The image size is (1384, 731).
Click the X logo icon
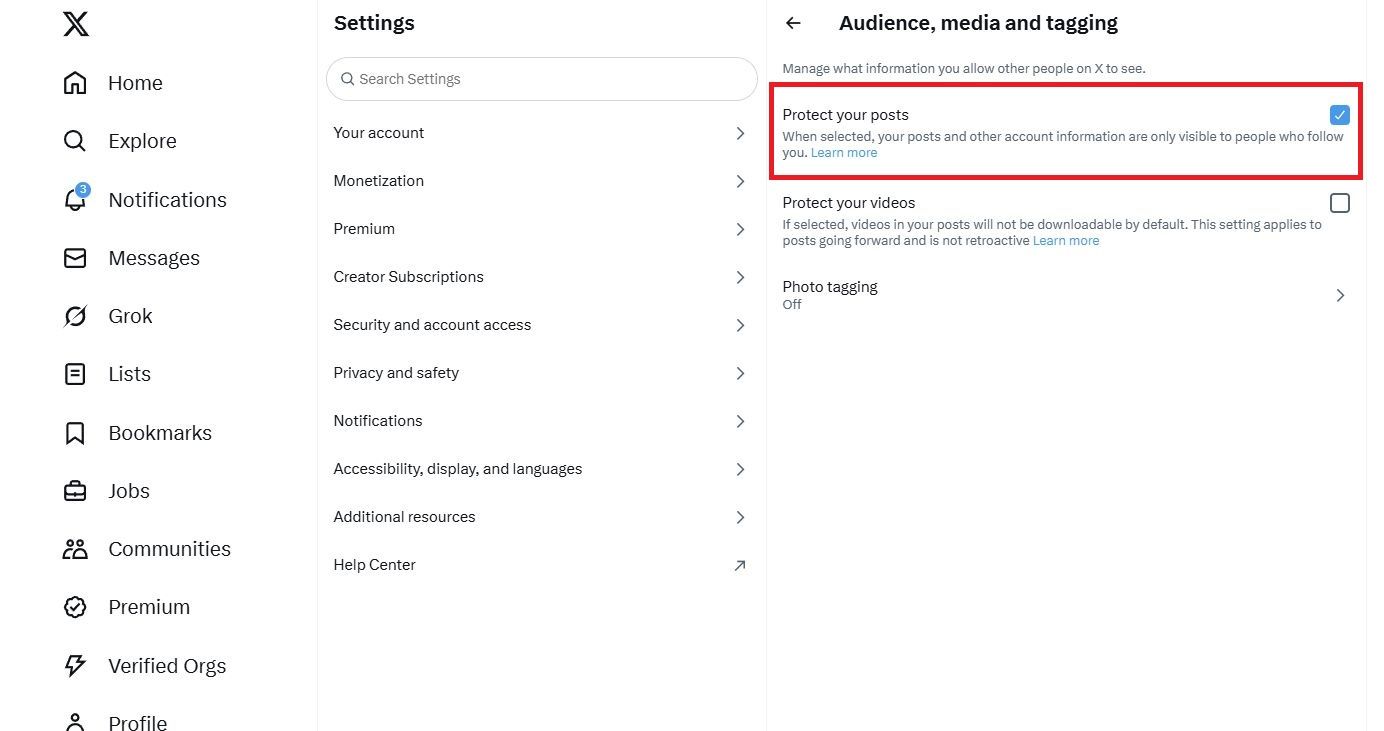pyautogui.click(x=76, y=22)
